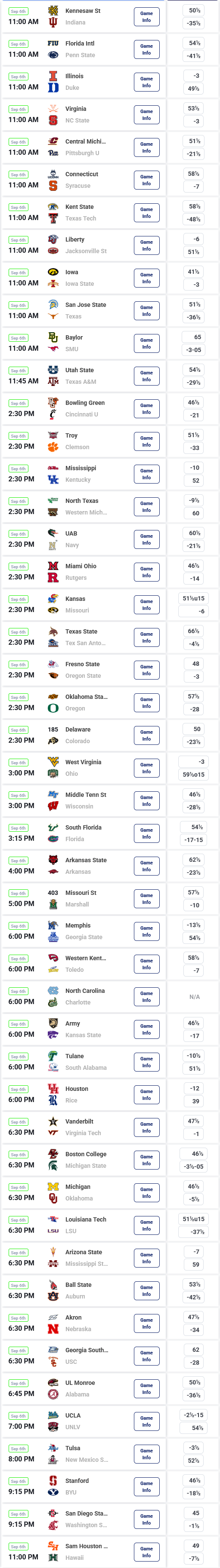Click the Stanford team logo
Image resolution: width=220 pixels, height=1568 pixels.
click(53, 1481)
